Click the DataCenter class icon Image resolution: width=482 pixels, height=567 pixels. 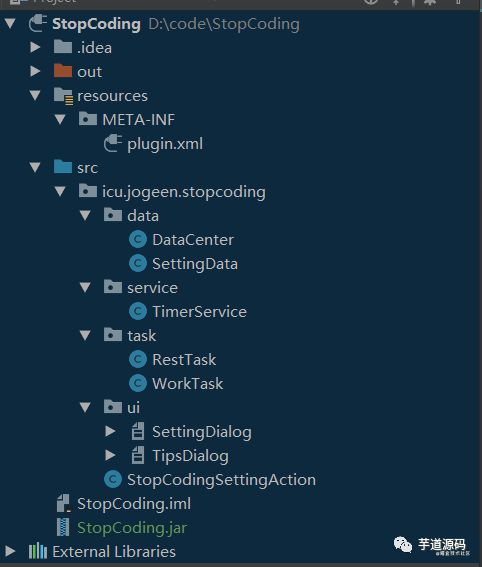coord(138,239)
